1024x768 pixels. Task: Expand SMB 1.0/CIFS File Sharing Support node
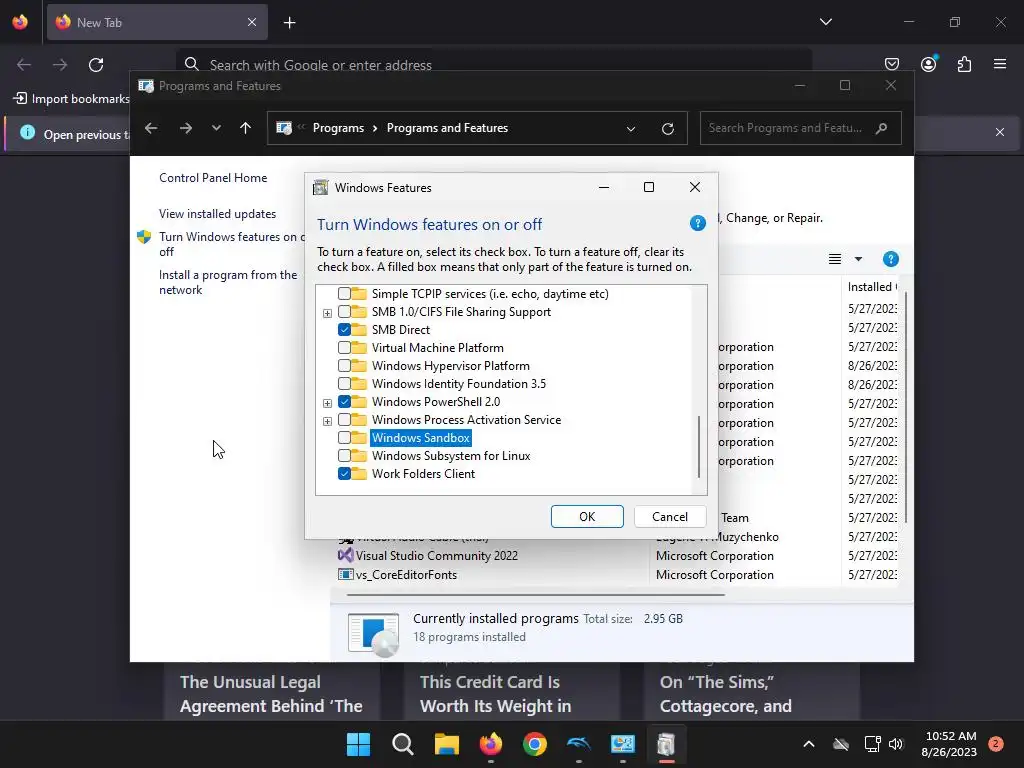[x=327, y=313]
